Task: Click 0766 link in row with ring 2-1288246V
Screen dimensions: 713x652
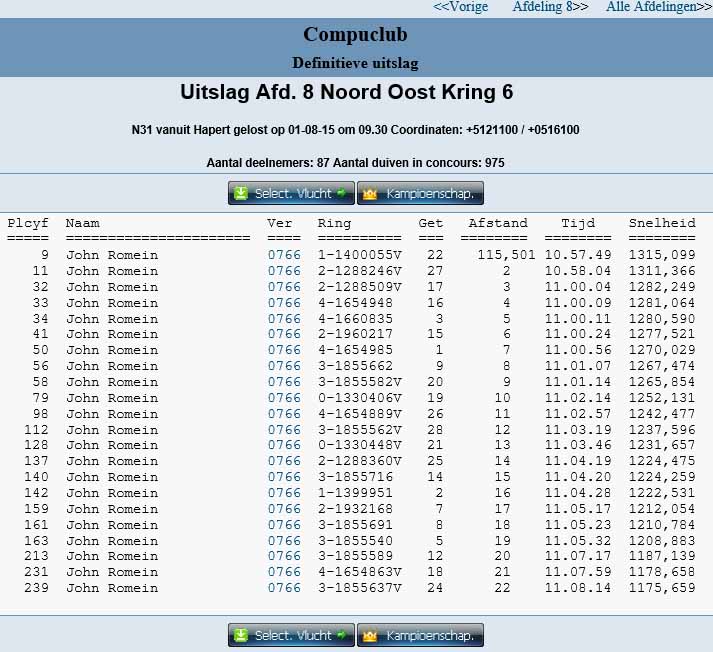Action: pyautogui.click(x=284, y=271)
